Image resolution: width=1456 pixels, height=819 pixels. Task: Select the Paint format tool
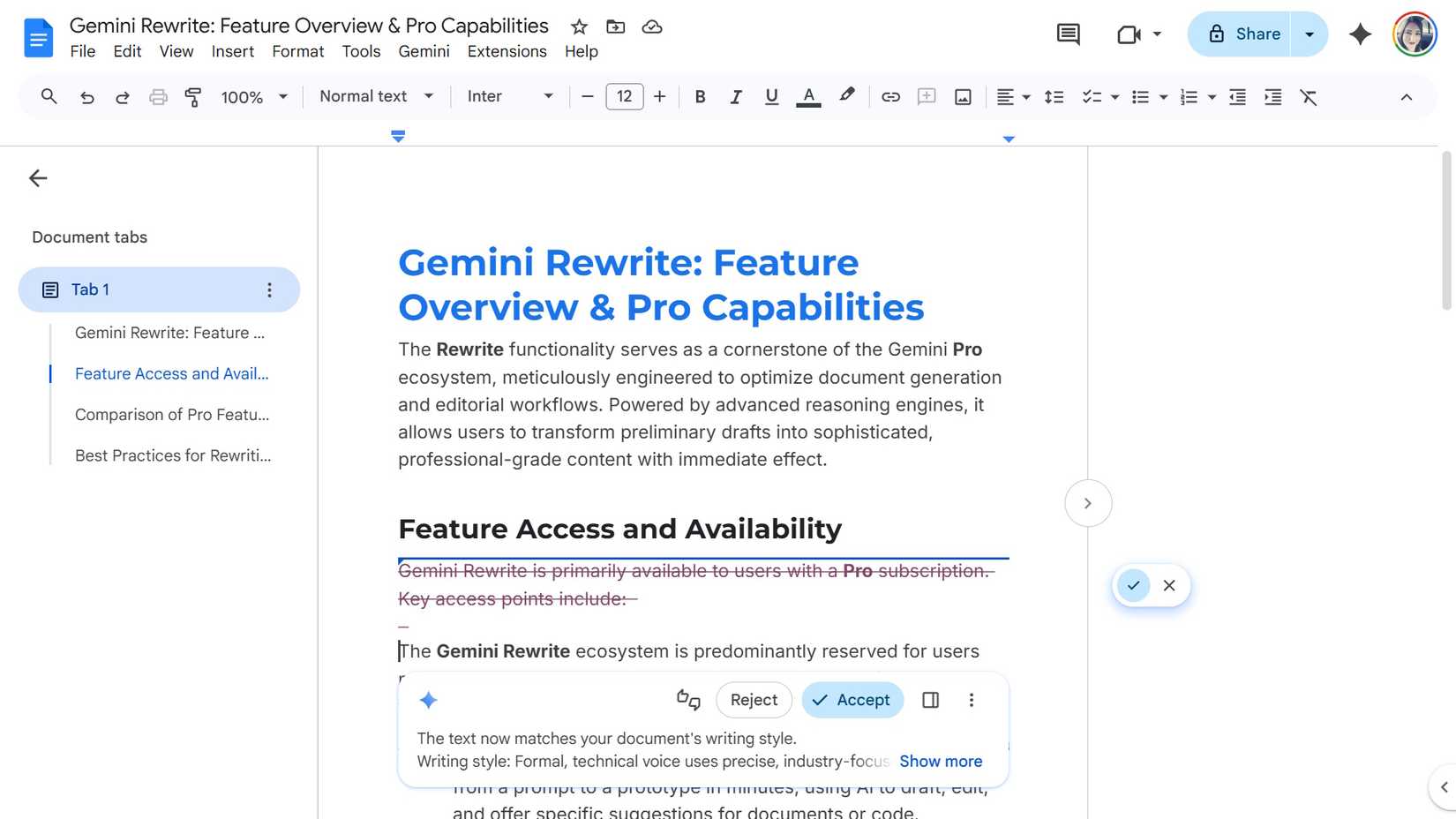click(193, 97)
